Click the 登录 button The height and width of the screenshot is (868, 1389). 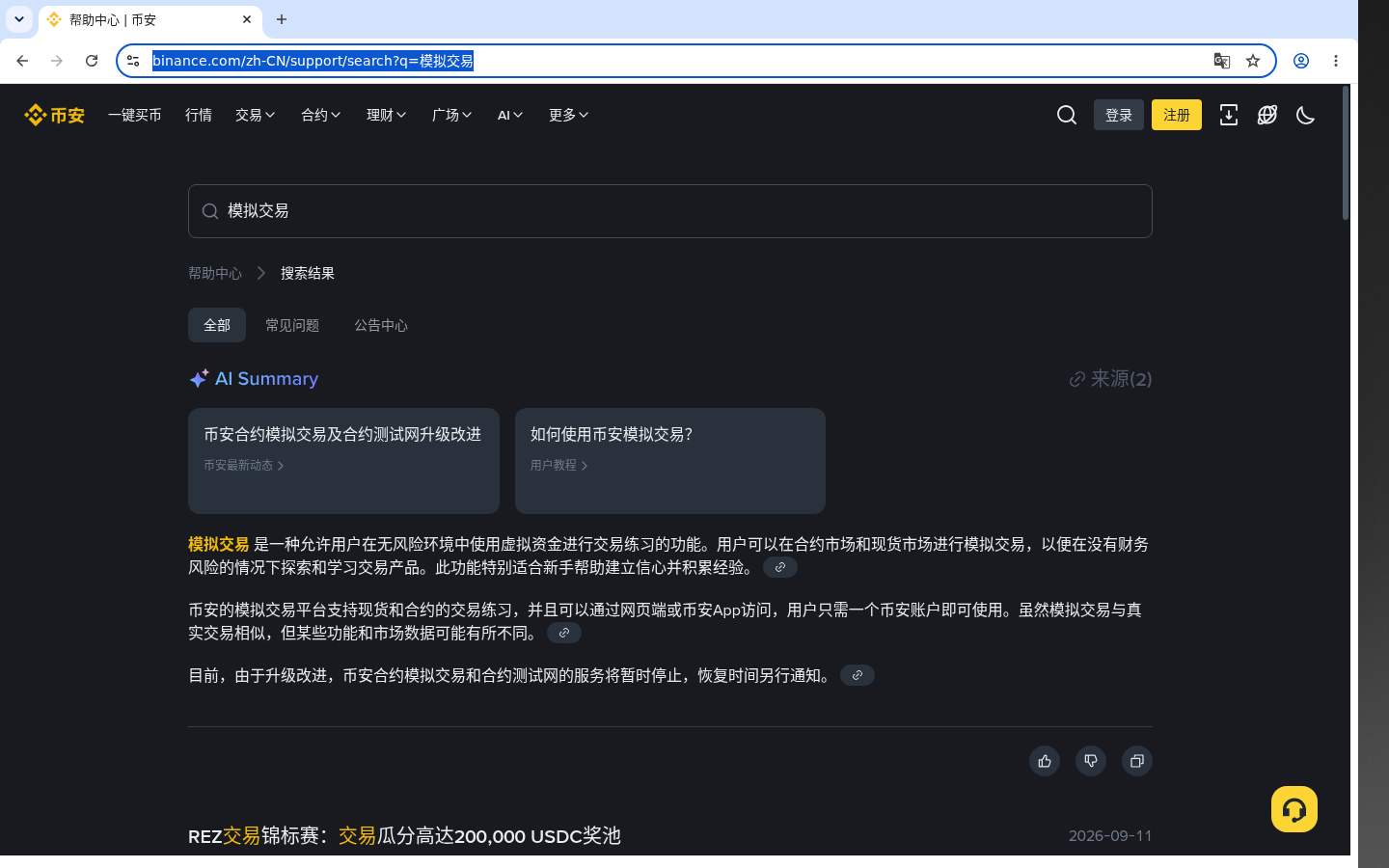click(1119, 115)
